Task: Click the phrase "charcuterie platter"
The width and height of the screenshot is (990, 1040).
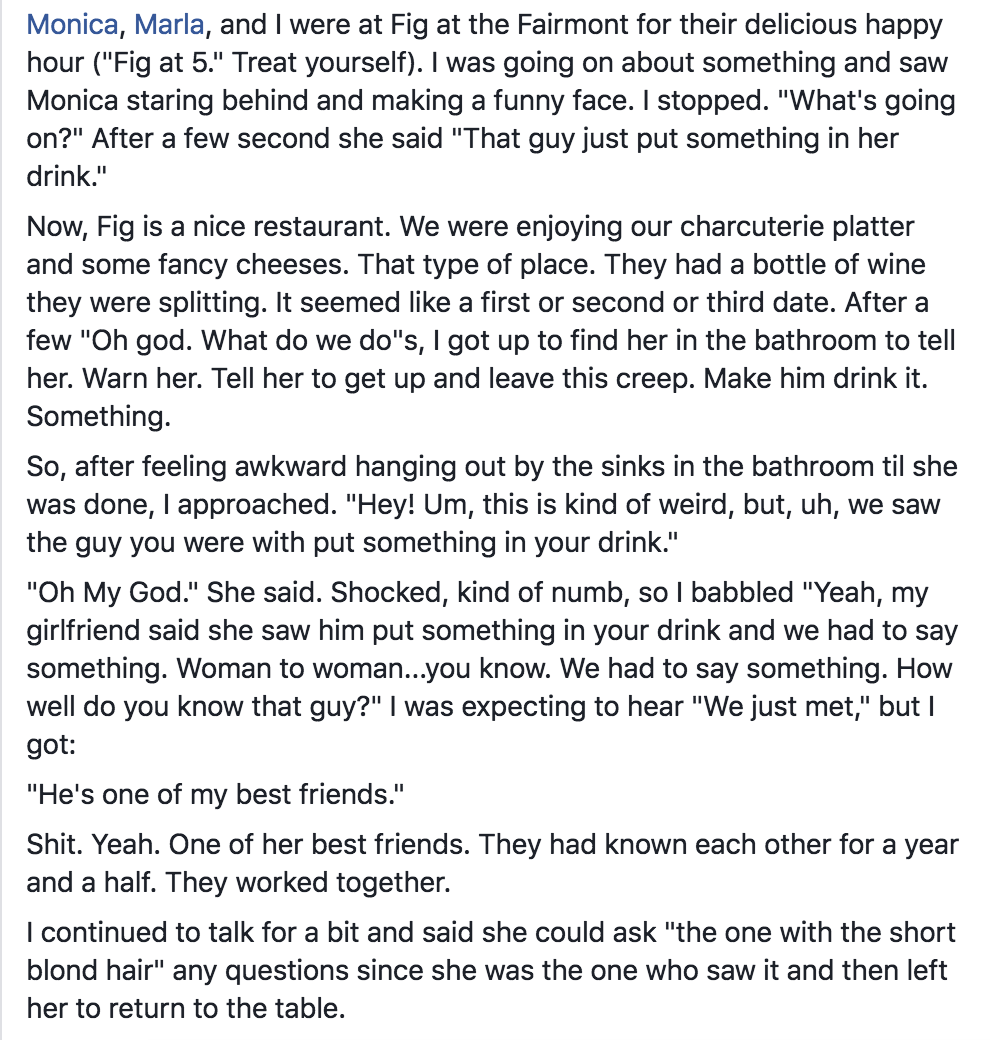Action: 797,226
